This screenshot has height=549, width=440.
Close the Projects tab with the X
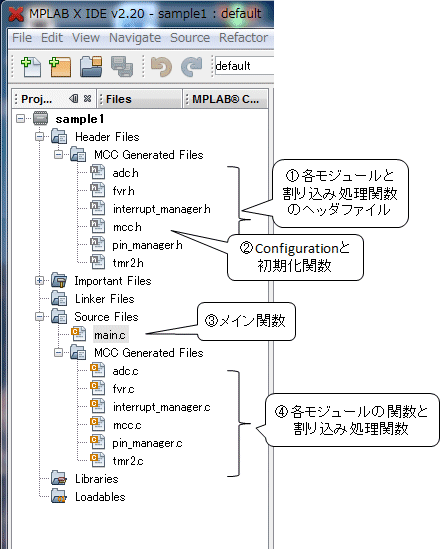pos(88,99)
